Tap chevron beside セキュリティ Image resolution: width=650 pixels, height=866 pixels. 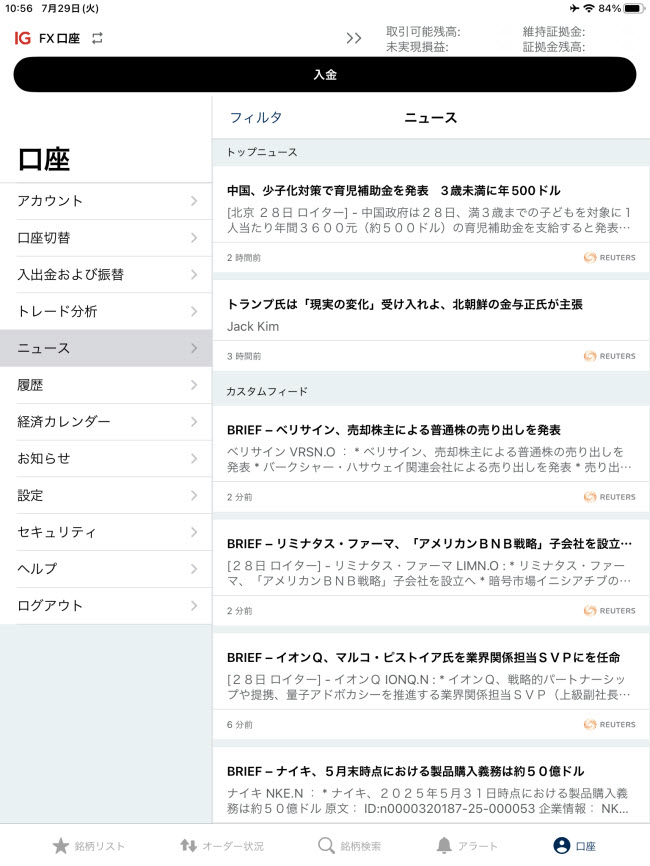[194, 532]
